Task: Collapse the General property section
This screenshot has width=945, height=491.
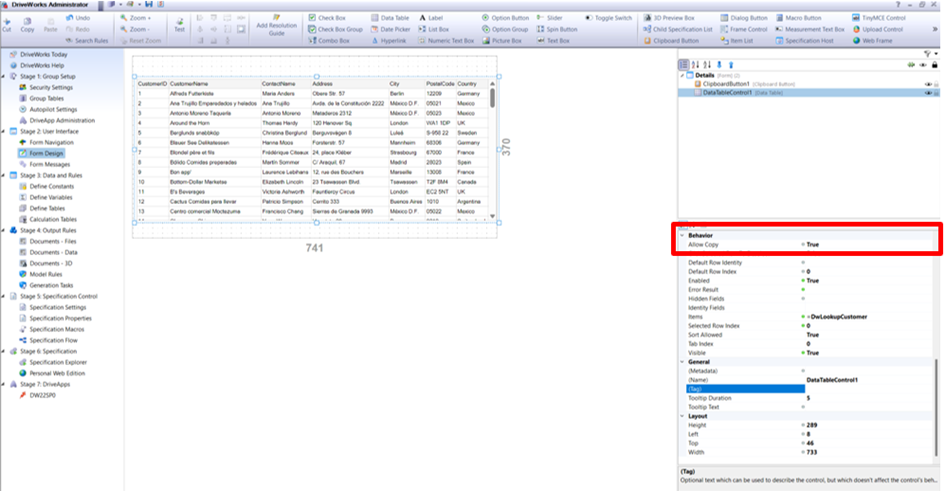Action: 682,362
